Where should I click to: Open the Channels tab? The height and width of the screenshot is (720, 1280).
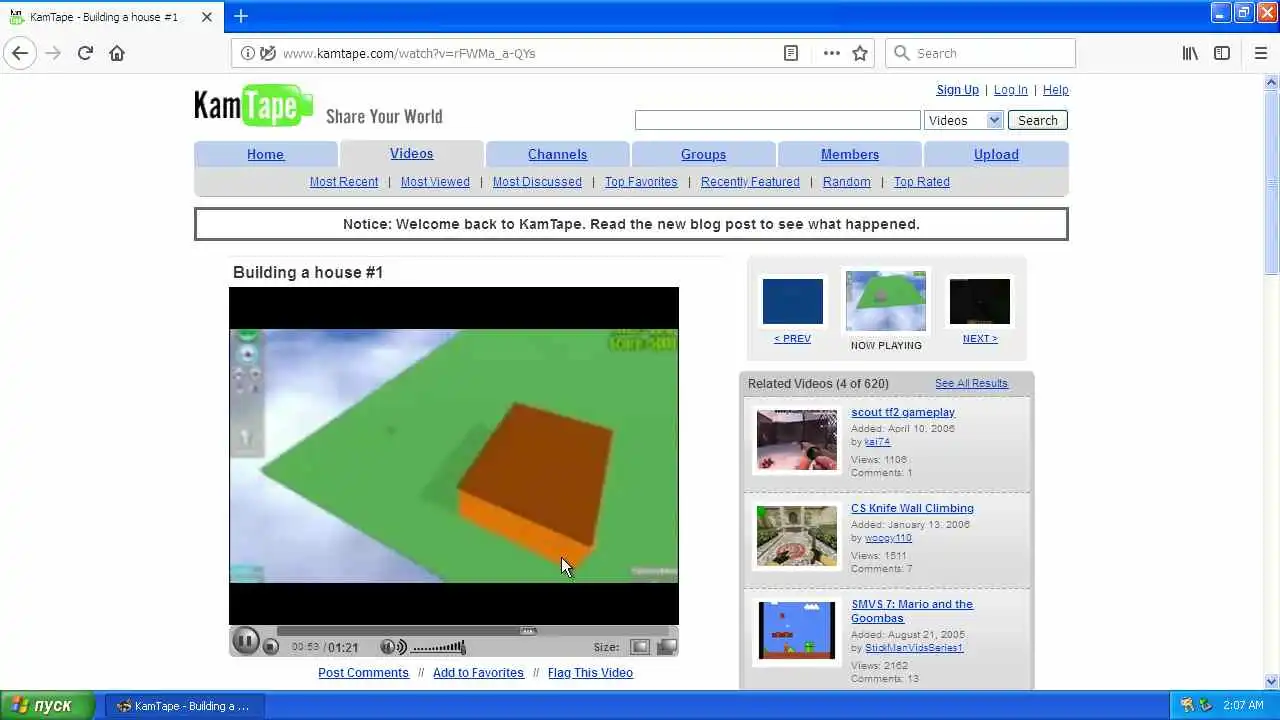point(557,154)
